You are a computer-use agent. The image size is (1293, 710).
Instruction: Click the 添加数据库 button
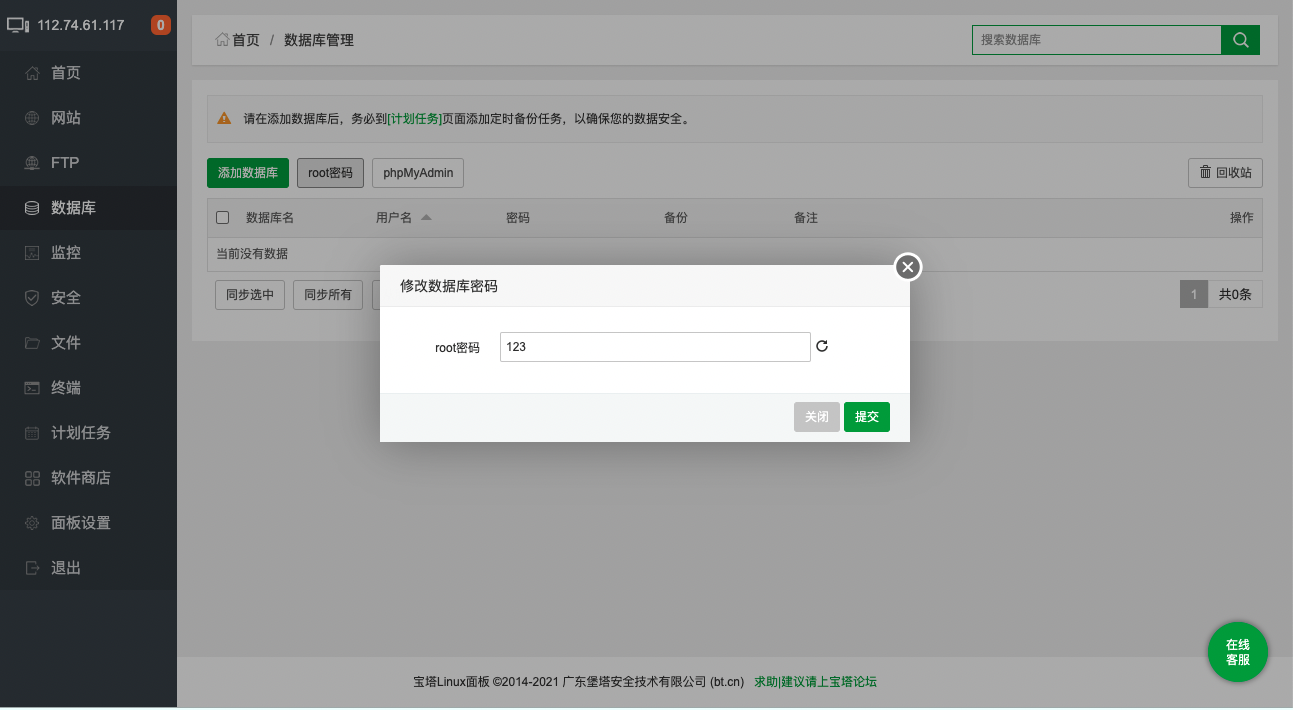[x=248, y=173]
